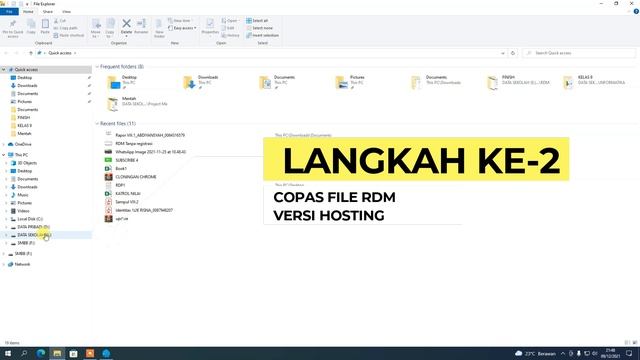This screenshot has width=640, height=360.
Task: Switch to large icons view in status bar
Action: [634, 343]
